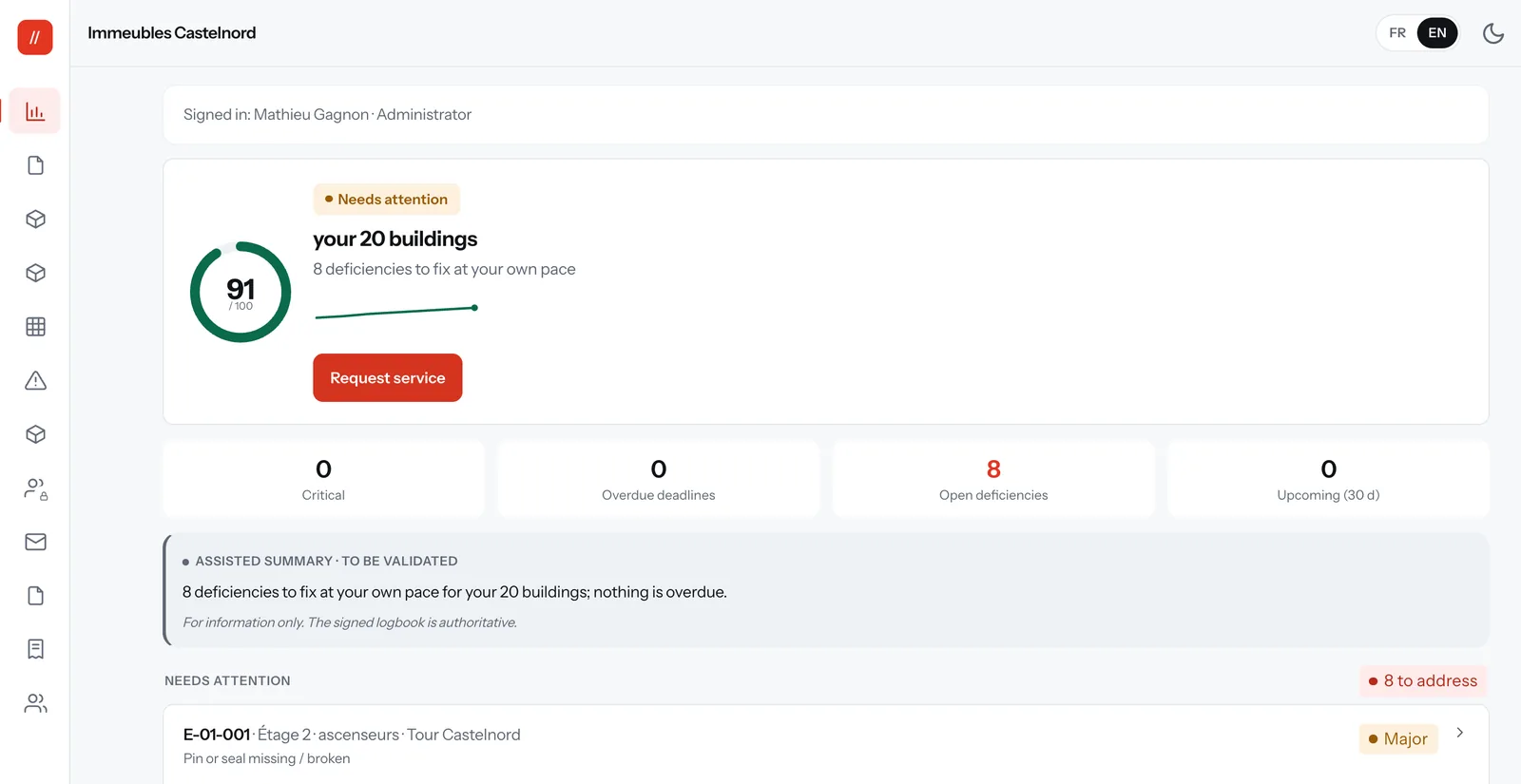Click the file icon below the dashboard icon

(x=35, y=165)
